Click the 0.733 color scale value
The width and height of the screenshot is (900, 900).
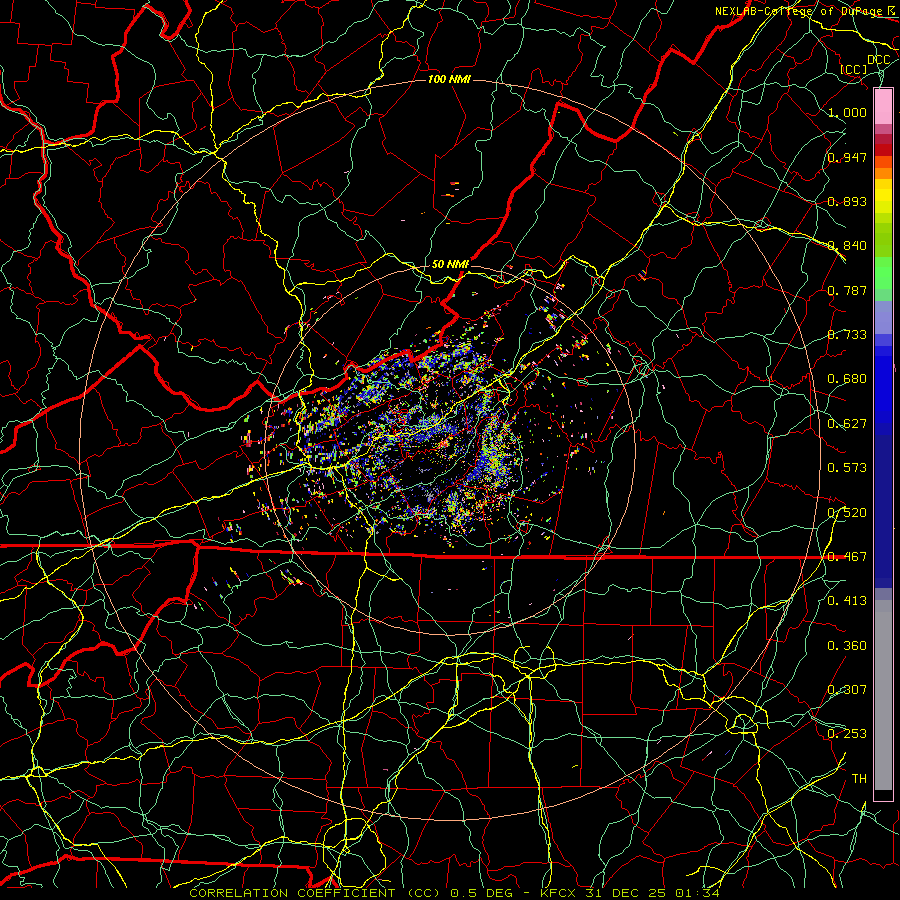[847, 335]
